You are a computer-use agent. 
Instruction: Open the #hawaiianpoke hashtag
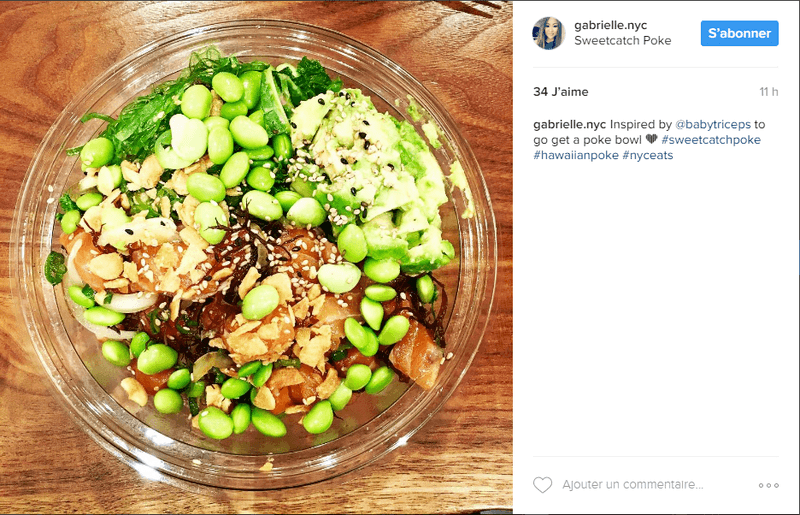pos(576,155)
